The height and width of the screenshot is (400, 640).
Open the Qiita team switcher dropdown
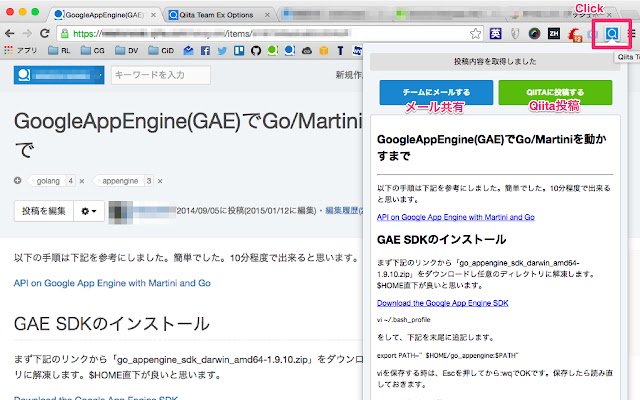click(x=59, y=75)
